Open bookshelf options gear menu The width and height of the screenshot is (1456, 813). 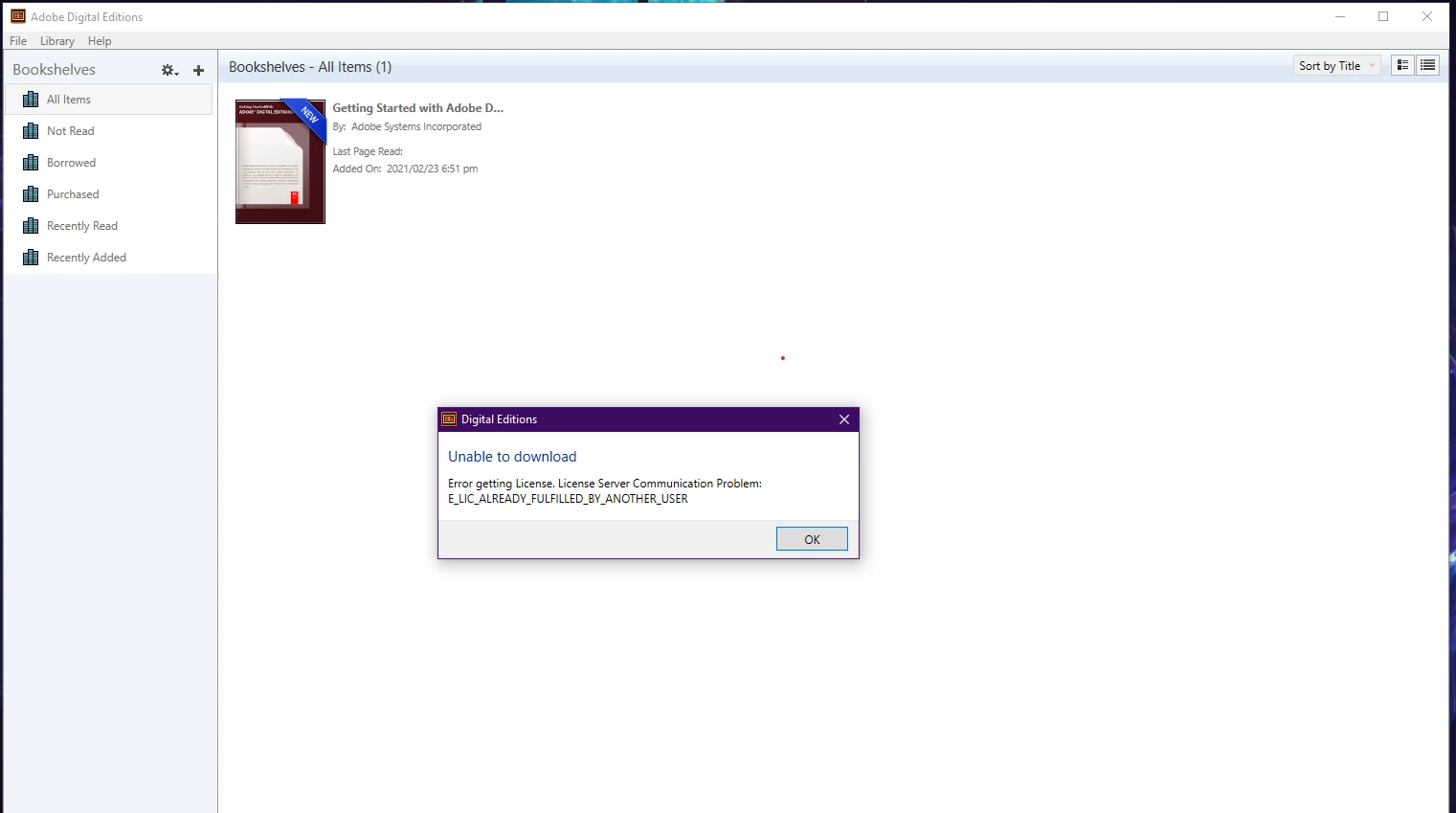coord(169,70)
